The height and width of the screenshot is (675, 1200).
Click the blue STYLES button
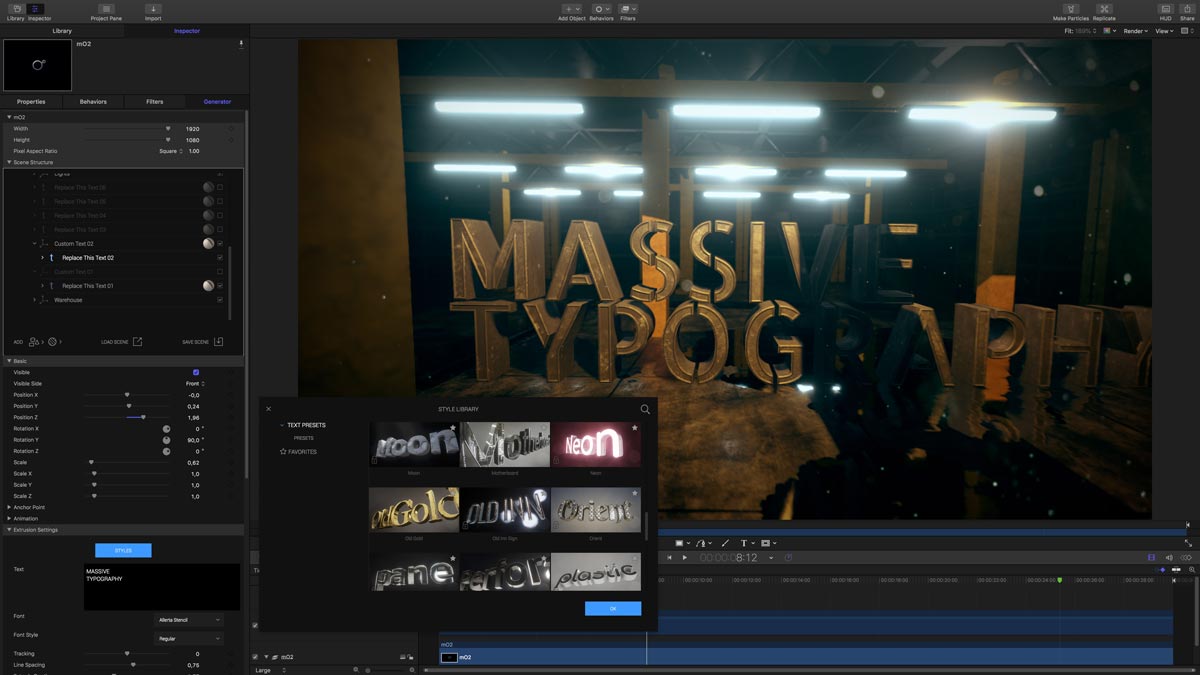pos(123,550)
